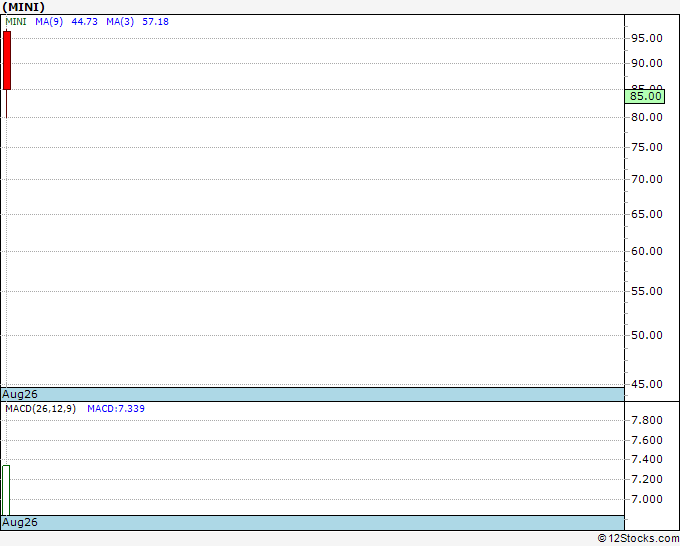Click the red MINI candlestick body
The image size is (680, 546).
point(7,60)
